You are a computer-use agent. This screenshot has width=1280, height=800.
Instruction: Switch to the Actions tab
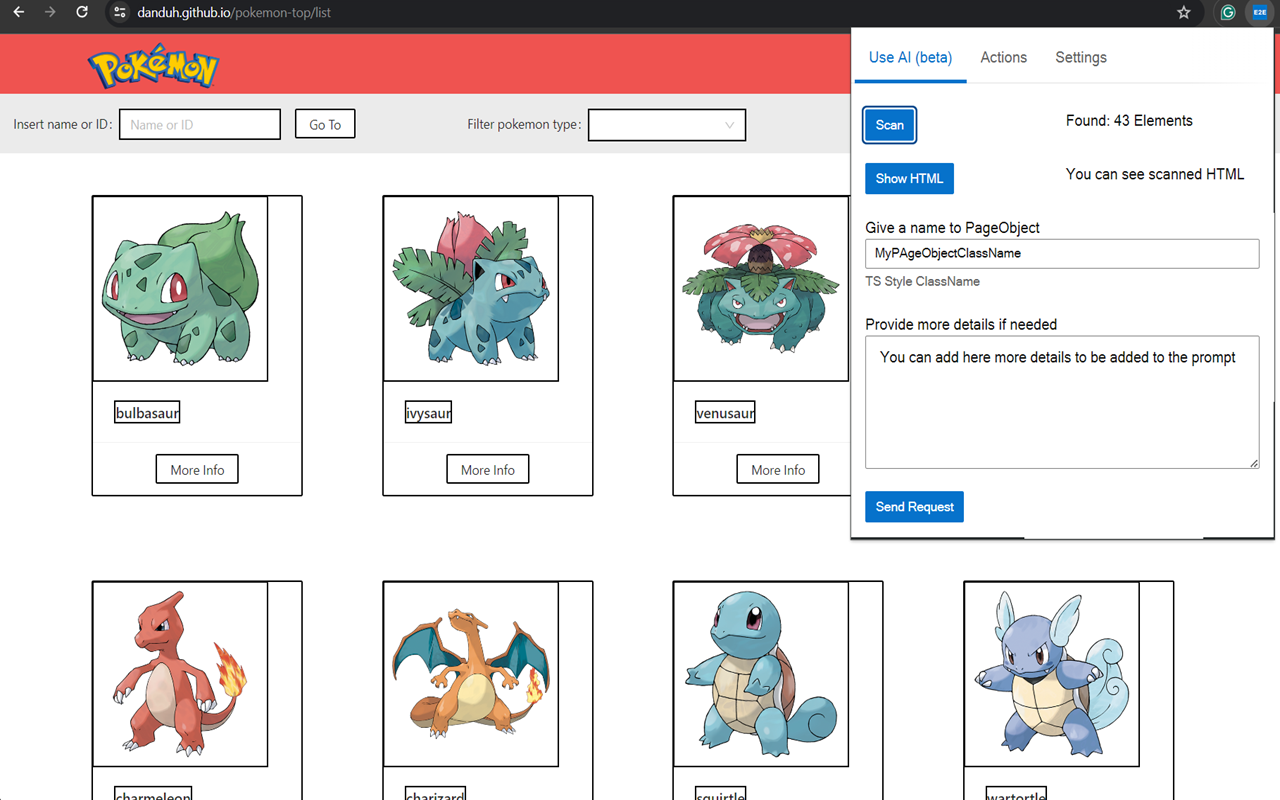click(1003, 57)
